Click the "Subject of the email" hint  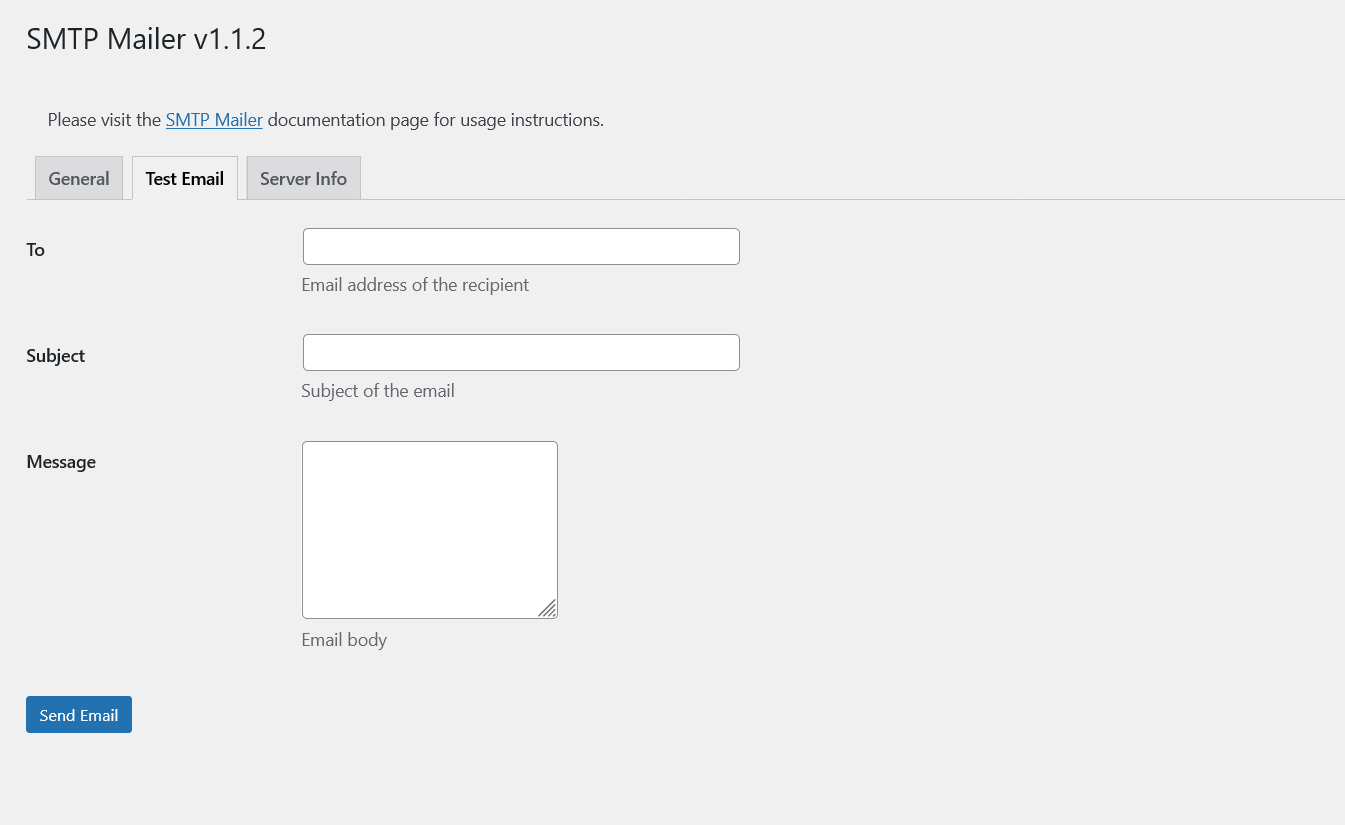[x=378, y=391]
